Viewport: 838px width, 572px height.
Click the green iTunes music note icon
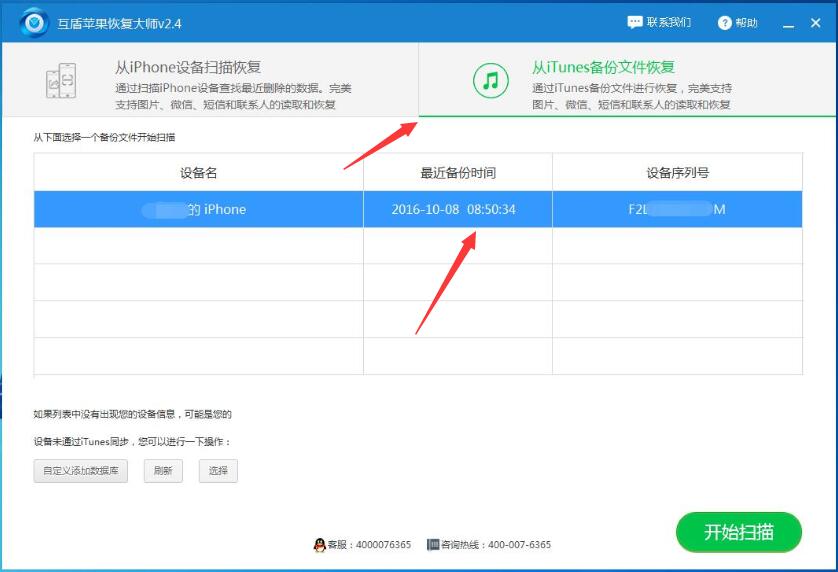tap(490, 81)
